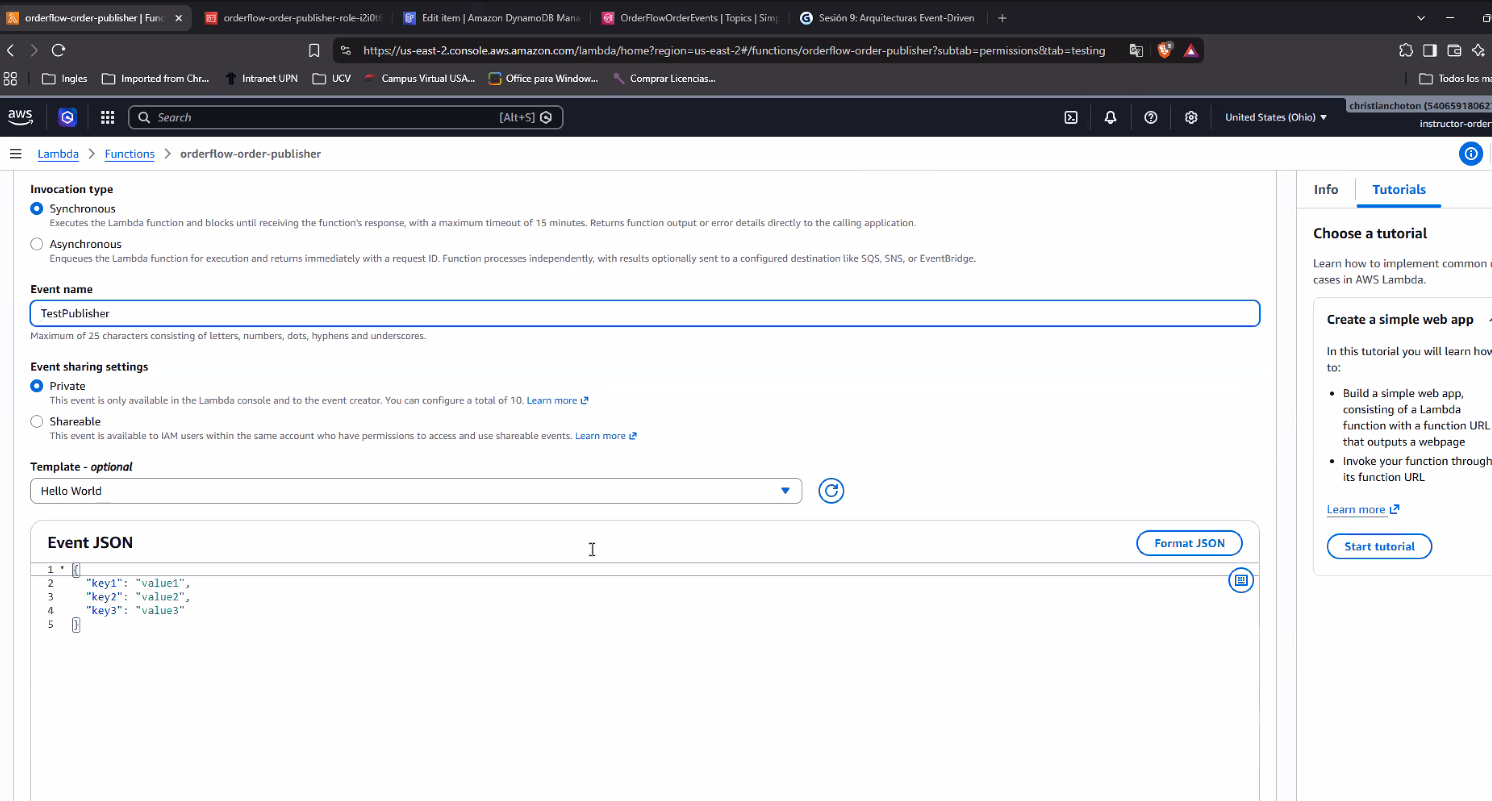Fold the JSON code block at line 1
Screen dimensions: 1492x801
pos(62,569)
